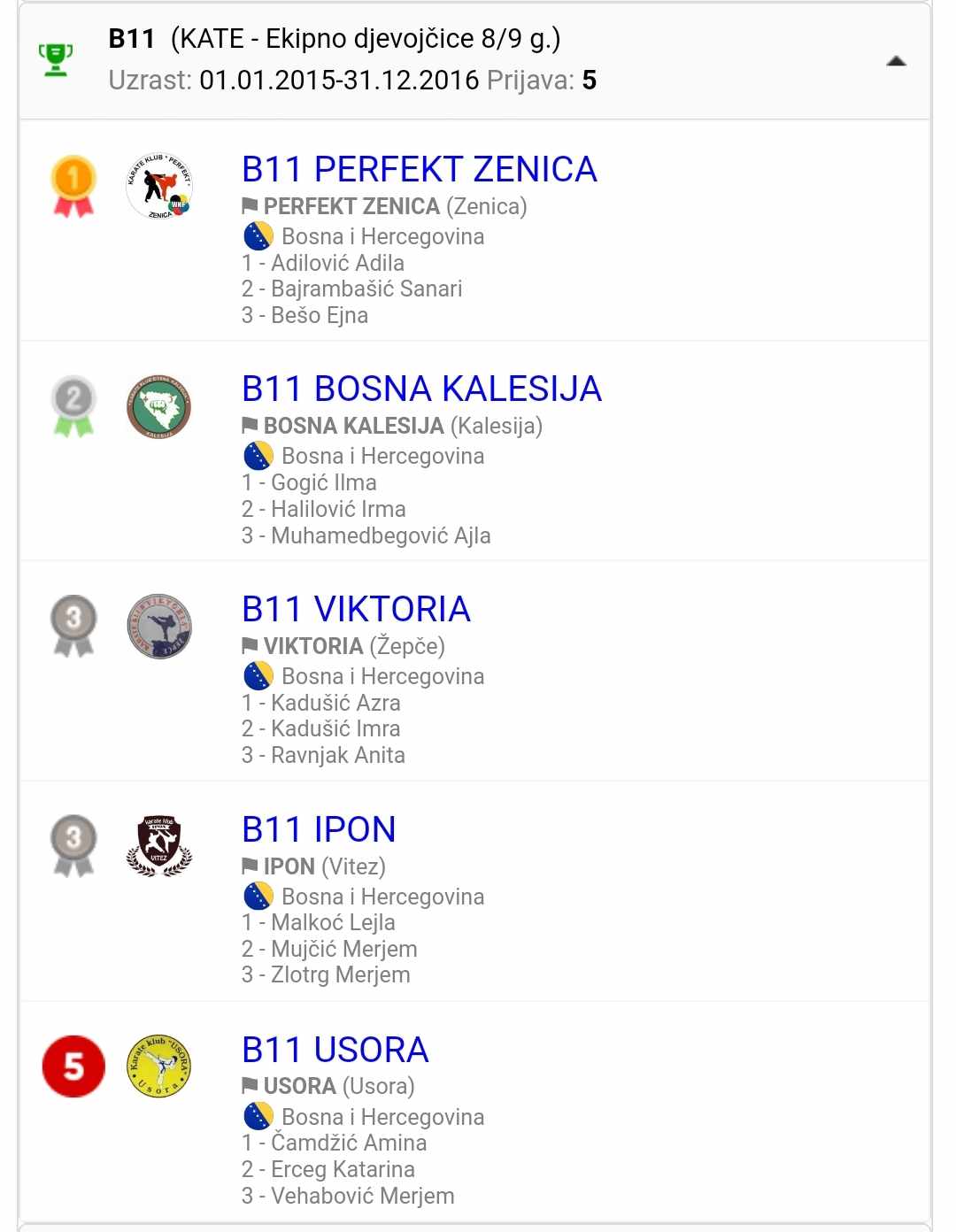
Task: Open the Perfekt Zenica club logo
Action: (159, 187)
